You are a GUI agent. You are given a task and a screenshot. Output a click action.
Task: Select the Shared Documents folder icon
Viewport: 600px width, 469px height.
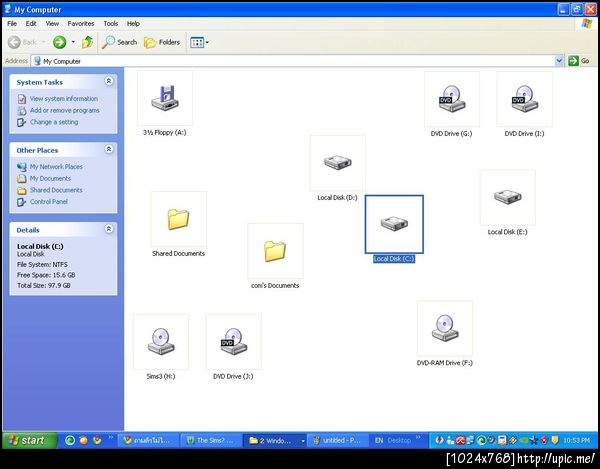pos(179,219)
